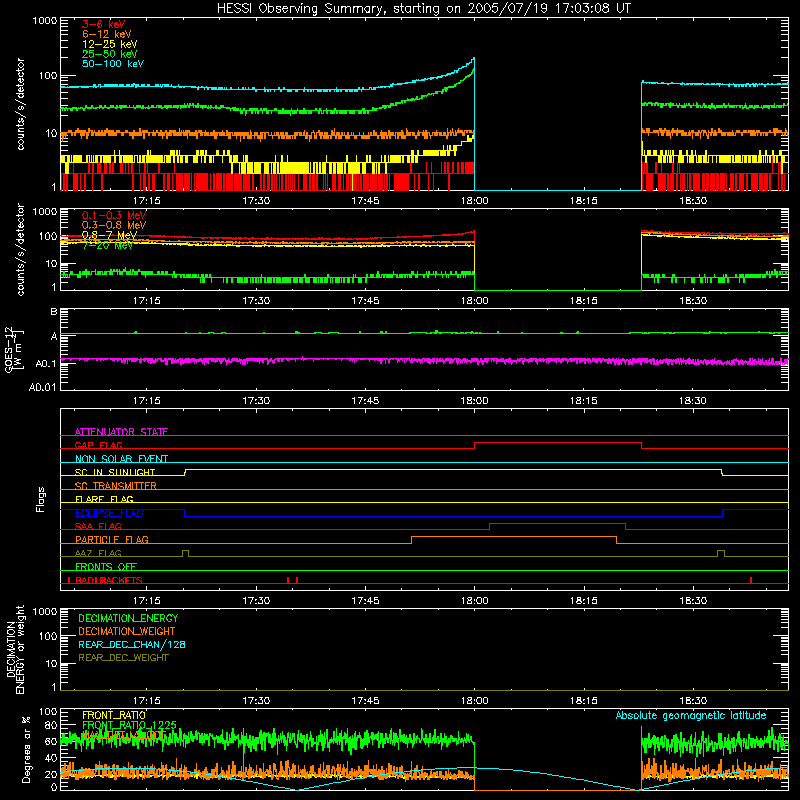
Task: Click the 0.3-0.8 MeV legend label
Action: 114,225
